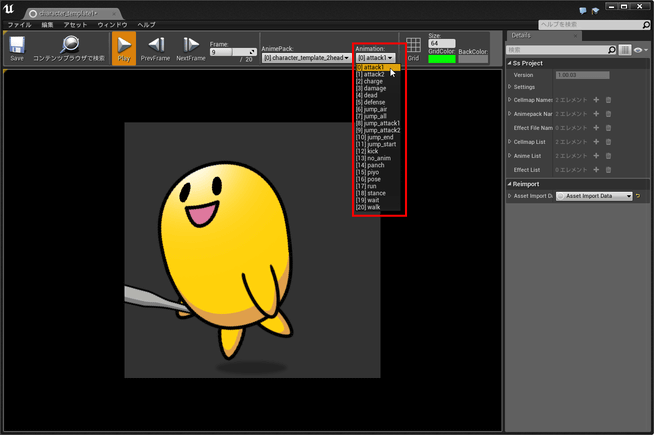Choose the pose animation
This screenshot has width=654, height=435.
[x=378, y=179]
